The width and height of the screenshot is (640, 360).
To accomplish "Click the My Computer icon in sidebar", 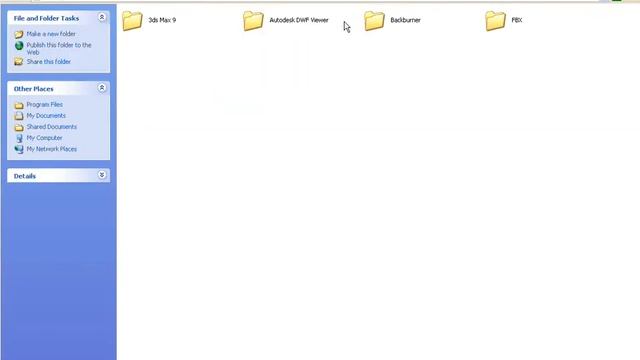I will point(19,138).
